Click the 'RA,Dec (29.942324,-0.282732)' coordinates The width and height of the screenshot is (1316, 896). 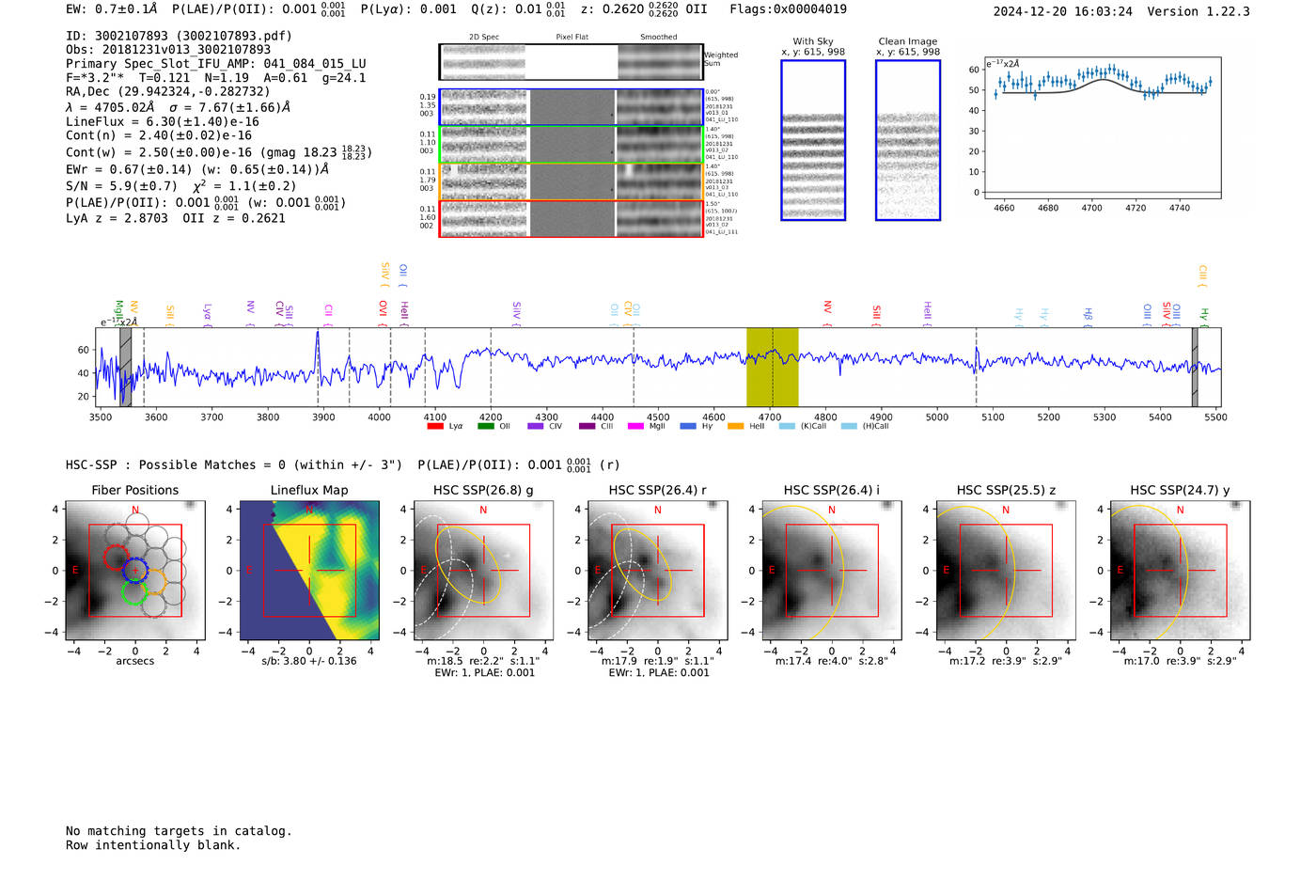168,91
